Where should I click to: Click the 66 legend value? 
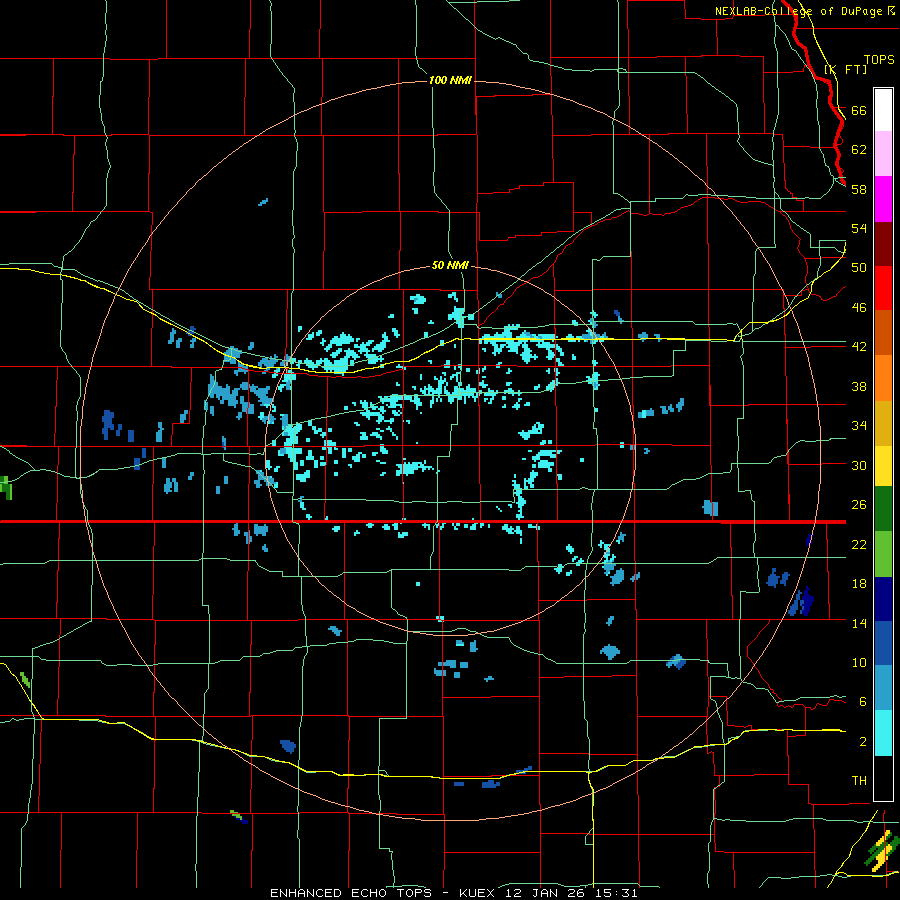click(x=859, y=110)
